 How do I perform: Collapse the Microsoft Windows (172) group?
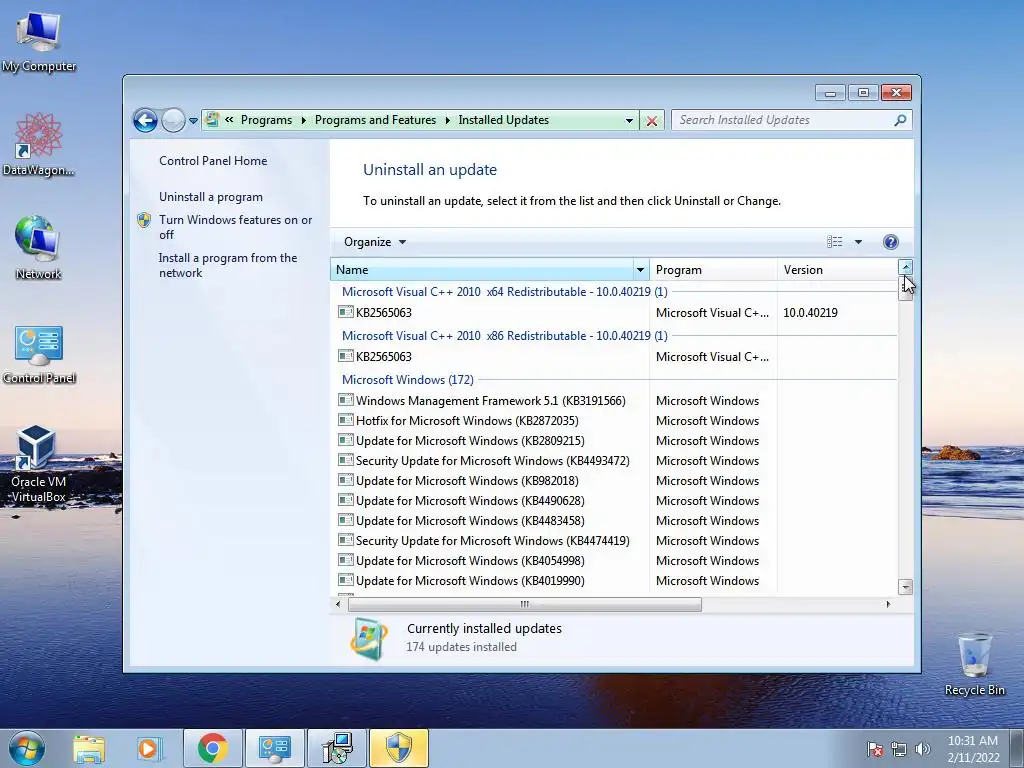tap(408, 379)
